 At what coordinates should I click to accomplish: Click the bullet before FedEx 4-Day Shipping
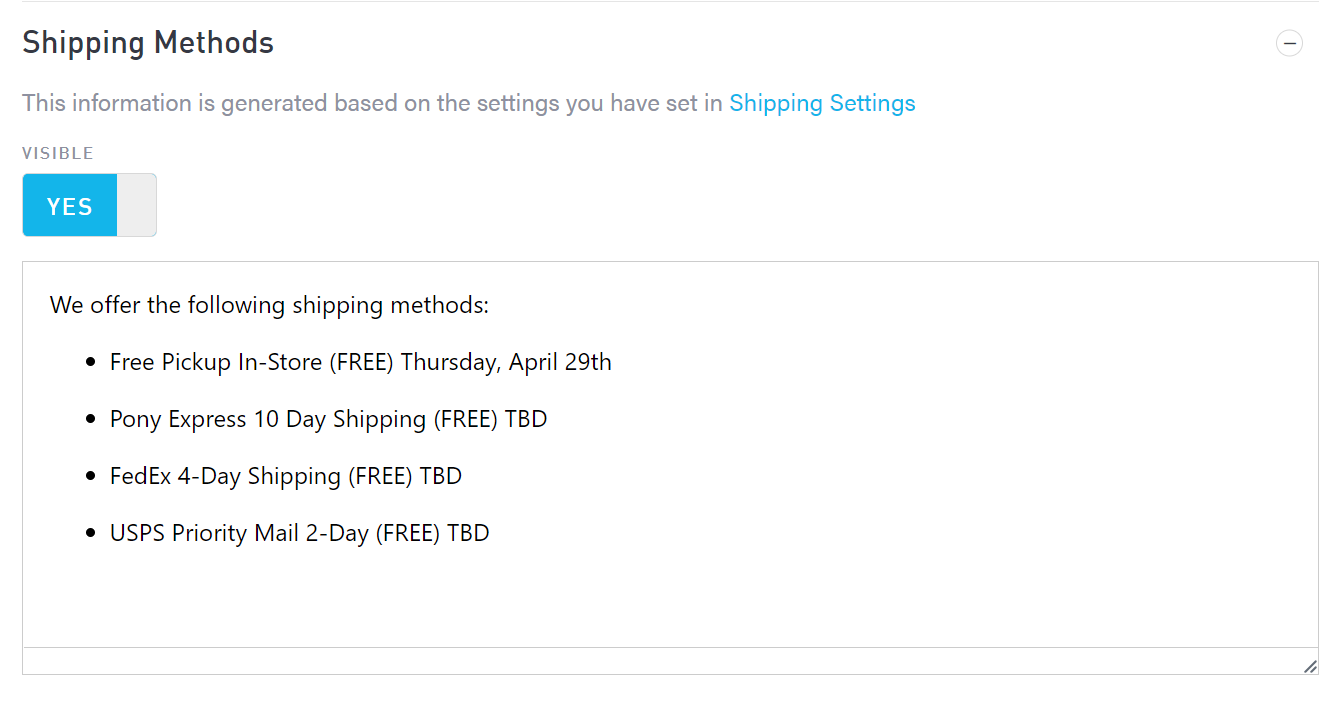pyautogui.click(x=92, y=476)
